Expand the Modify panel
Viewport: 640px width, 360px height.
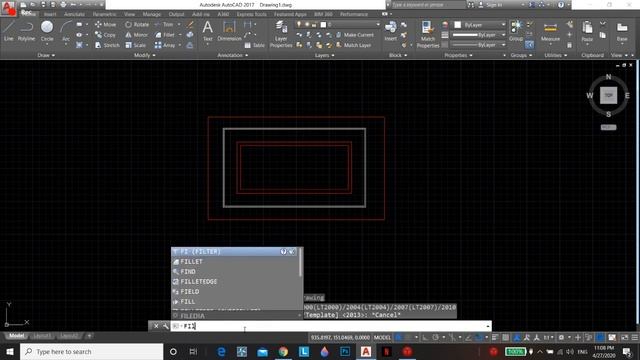[x=144, y=55]
